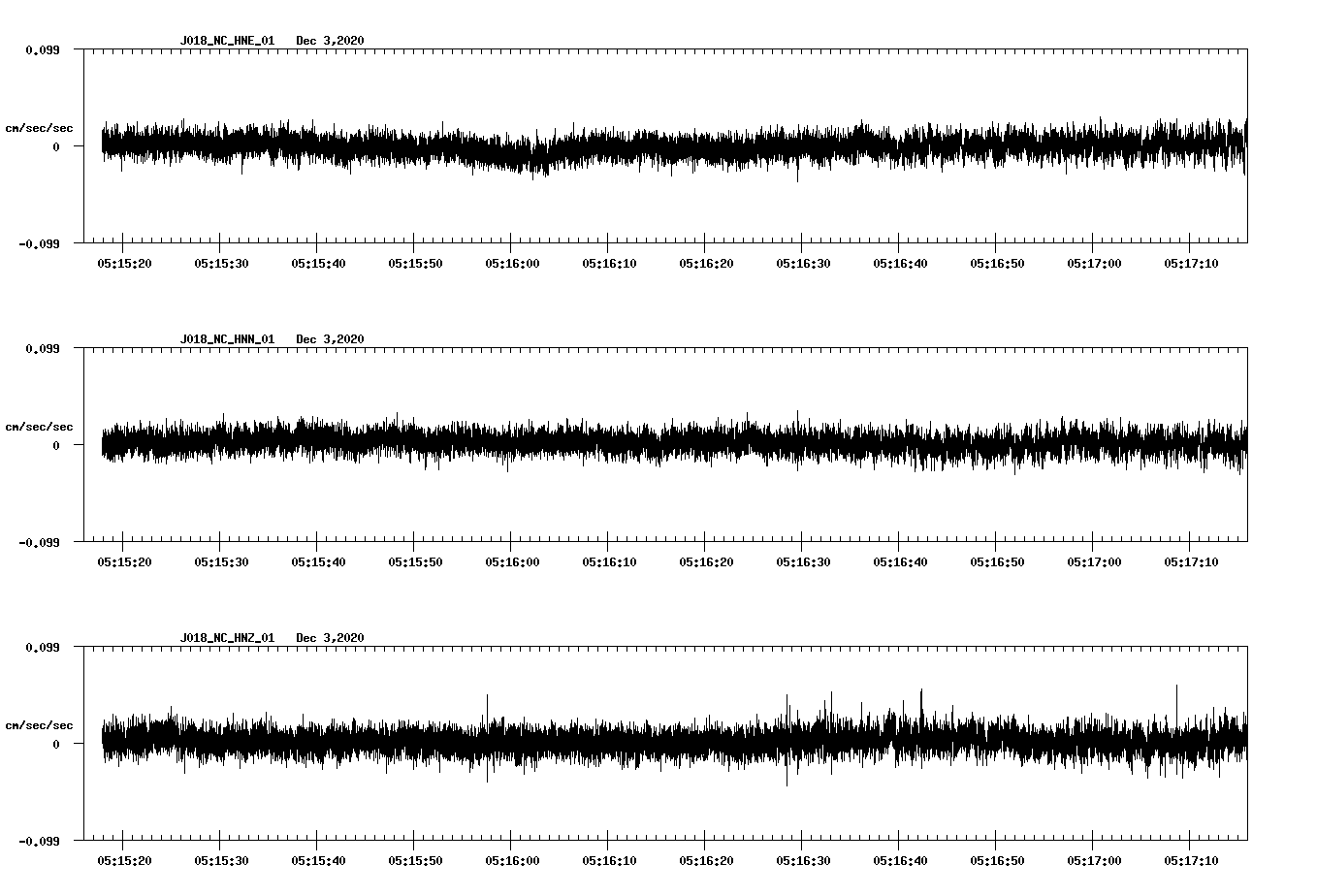
Task: Click the cm/sec/sec label on HNE plot
Action: pyautogui.click(x=39, y=127)
